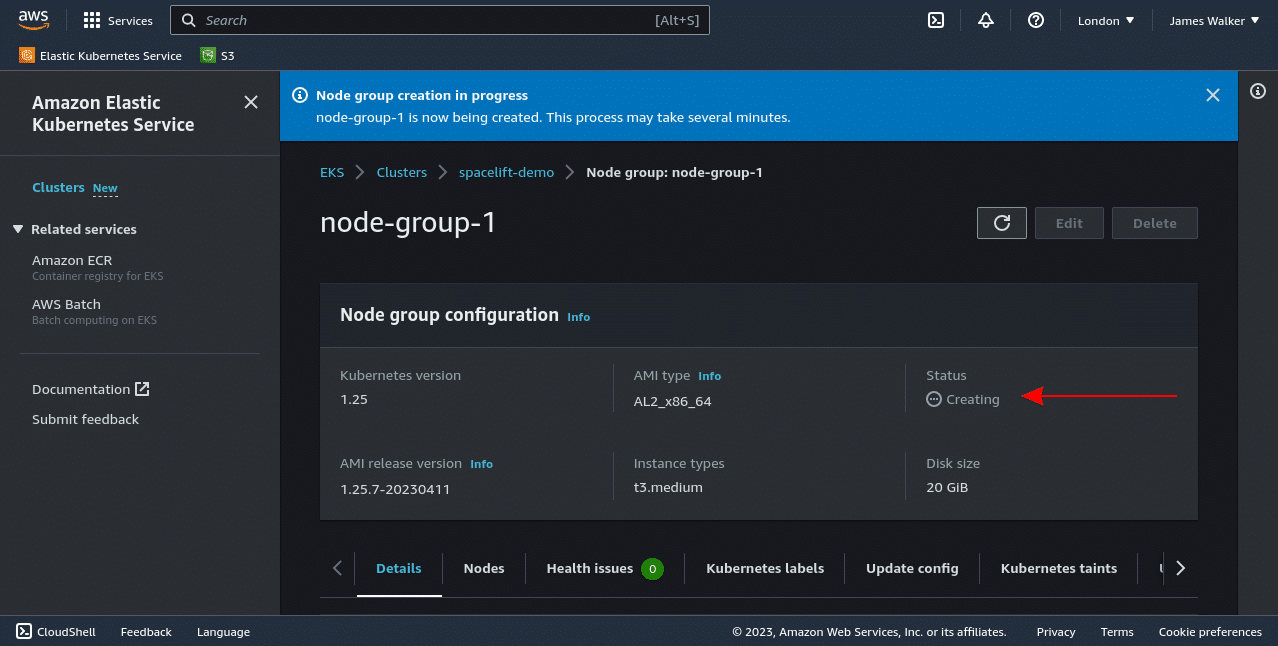This screenshot has width=1278, height=646.
Task: Expand the London region dropdown
Action: (1106, 20)
